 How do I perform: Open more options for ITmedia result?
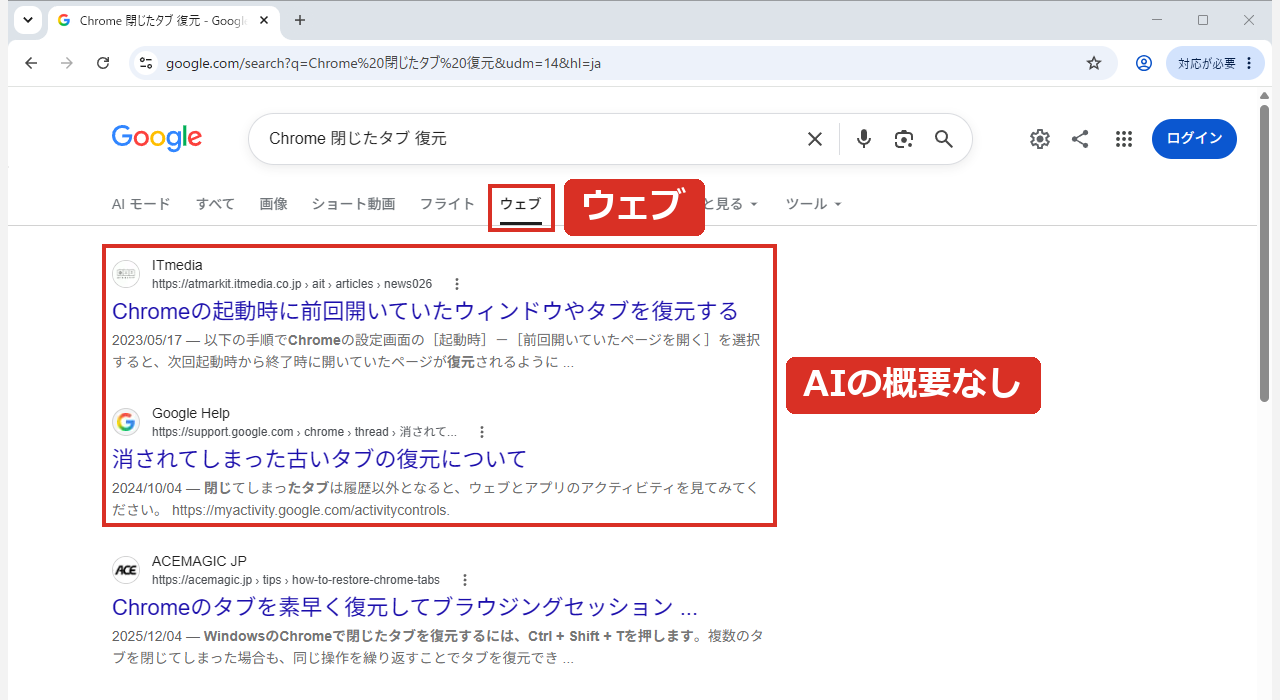(457, 284)
